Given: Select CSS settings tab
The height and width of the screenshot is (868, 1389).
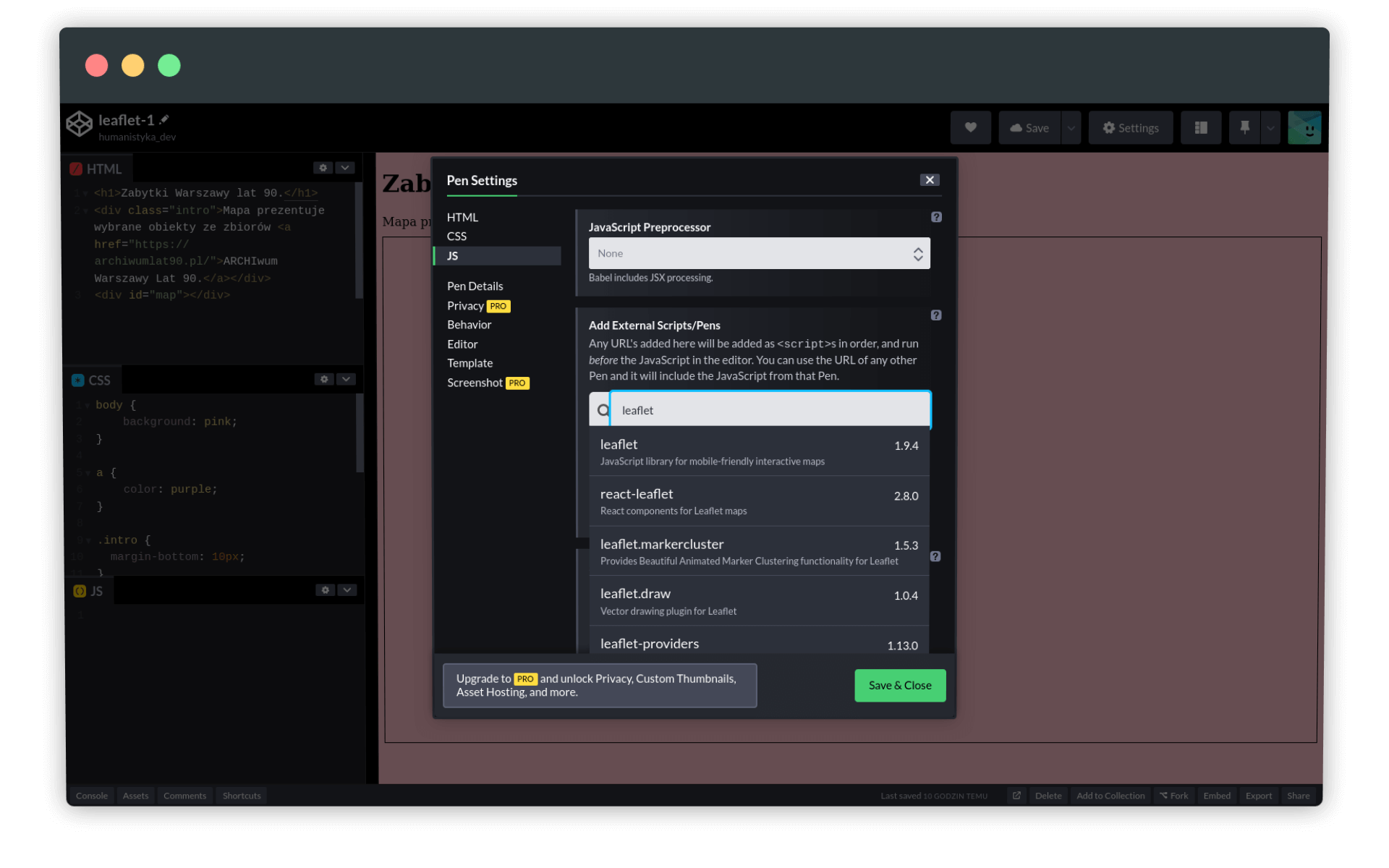Looking at the screenshot, I should [456, 236].
